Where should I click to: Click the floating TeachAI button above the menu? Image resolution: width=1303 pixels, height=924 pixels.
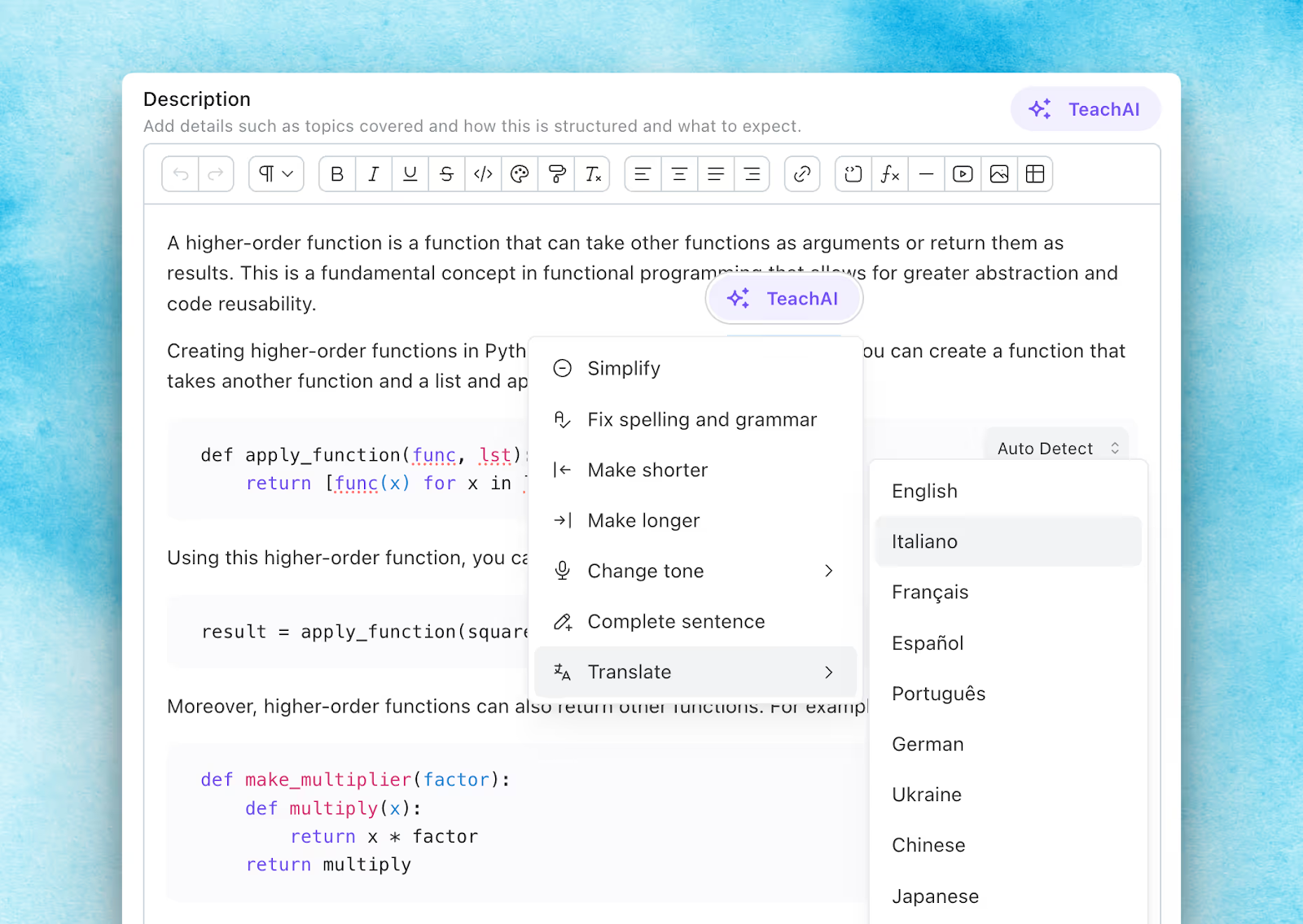point(783,299)
